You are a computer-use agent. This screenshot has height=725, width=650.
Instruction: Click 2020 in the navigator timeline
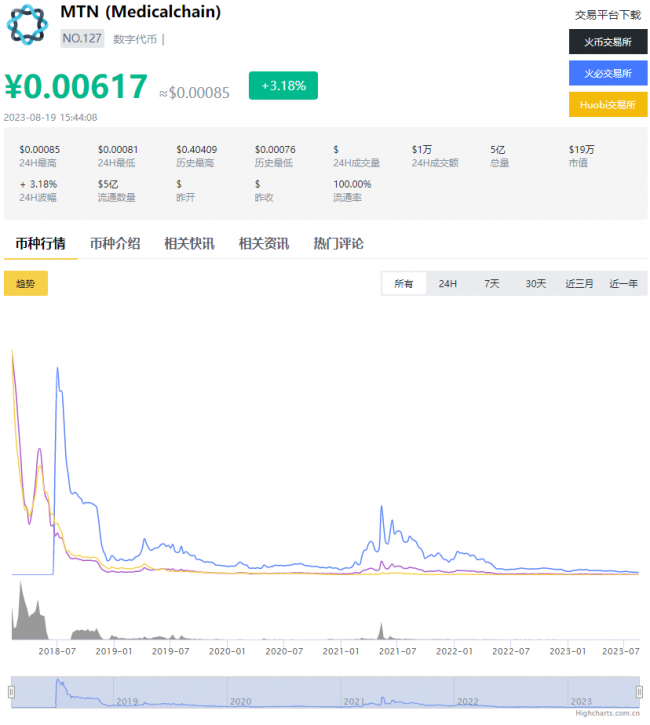[241, 701]
